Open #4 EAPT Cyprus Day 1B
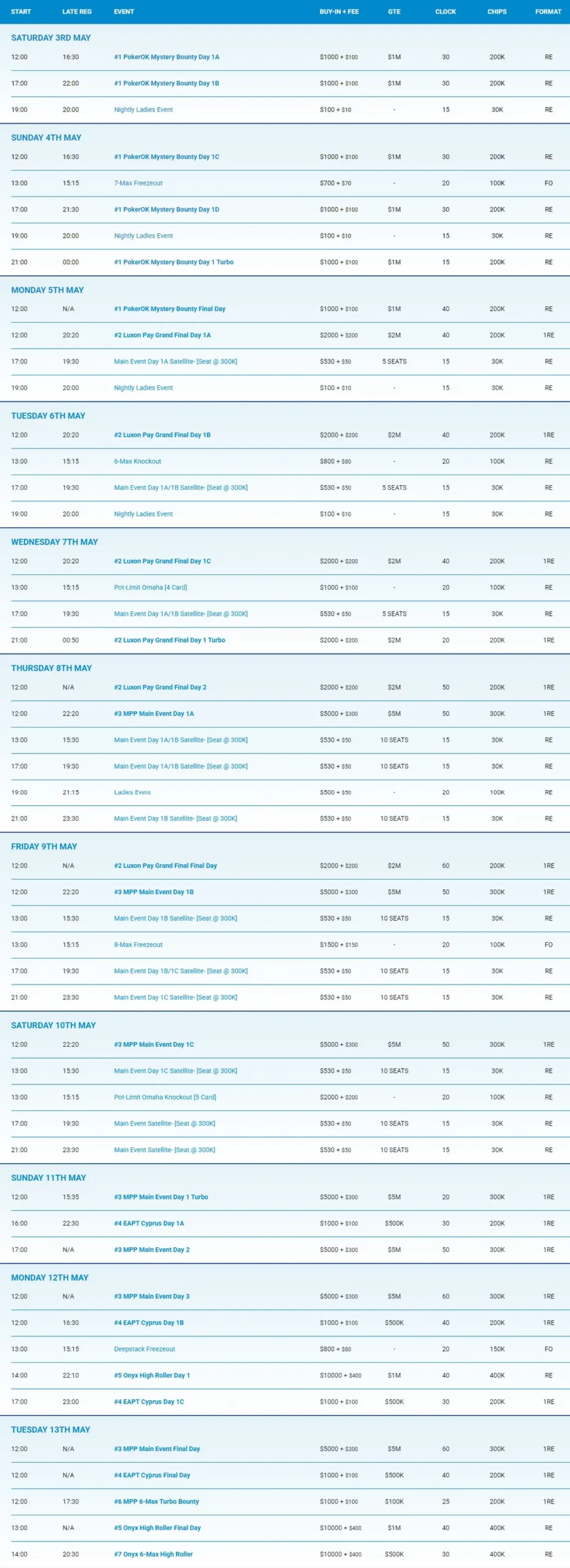The width and height of the screenshot is (570, 1568). point(149,1322)
